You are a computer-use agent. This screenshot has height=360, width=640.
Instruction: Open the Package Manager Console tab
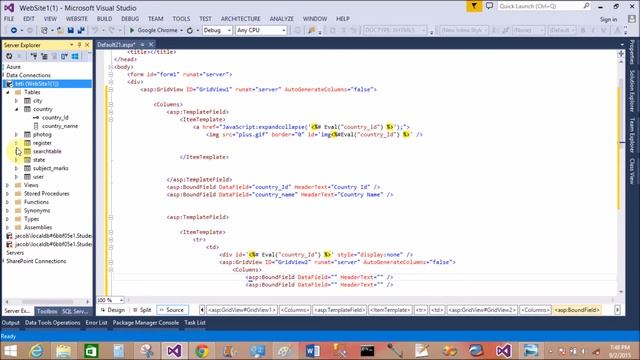coord(146,322)
